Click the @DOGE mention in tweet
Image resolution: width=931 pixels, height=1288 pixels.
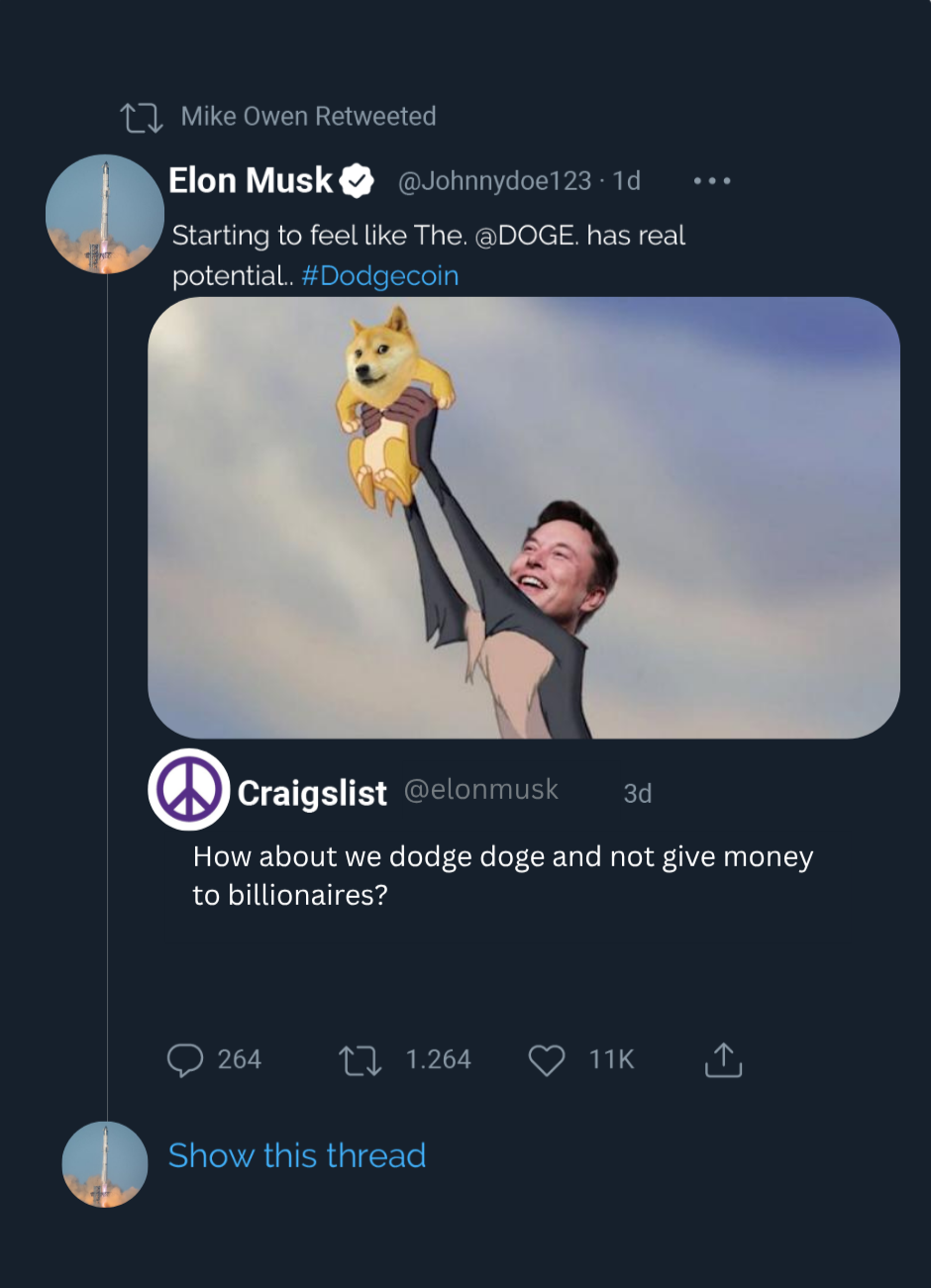525,236
